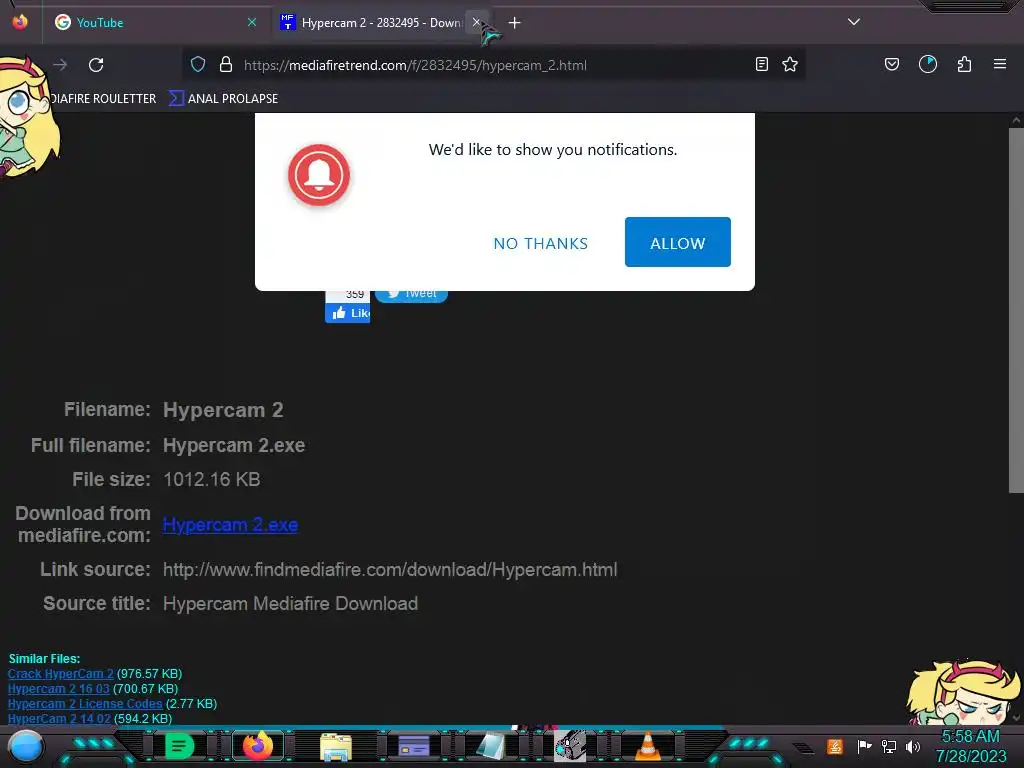Select the Hypercam 2 - 2832495 tab
The image size is (1024, 768).
click(x=382, y=23)
